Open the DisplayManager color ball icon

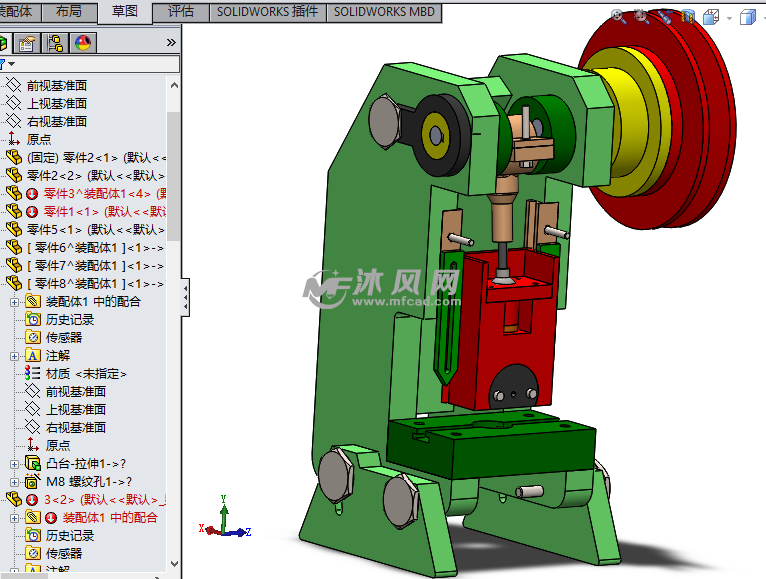point(82,42)
